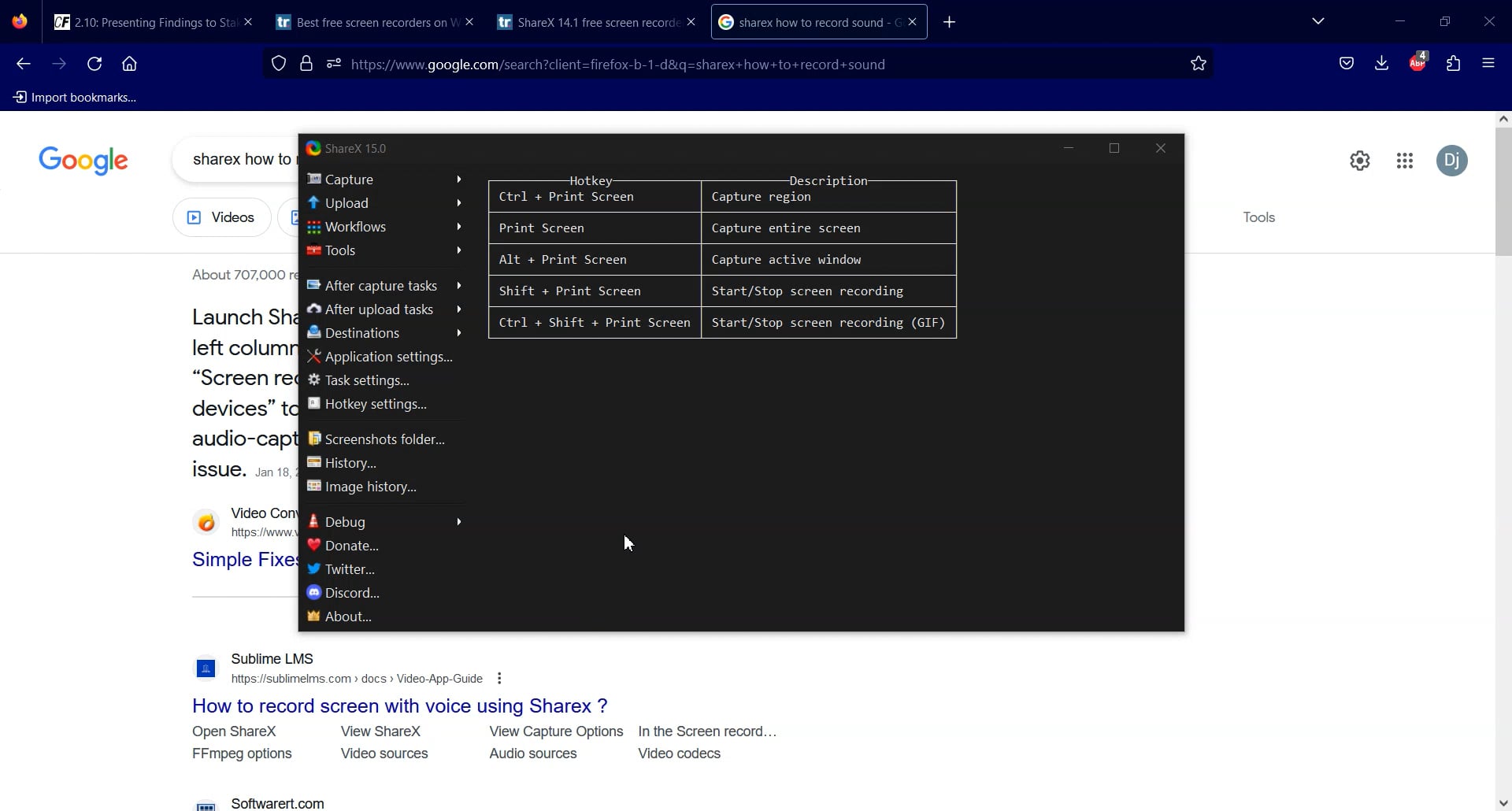Toggle enhanced tracking protection shield
Screen dimensions: 1512x811
[x=279, y=64]
